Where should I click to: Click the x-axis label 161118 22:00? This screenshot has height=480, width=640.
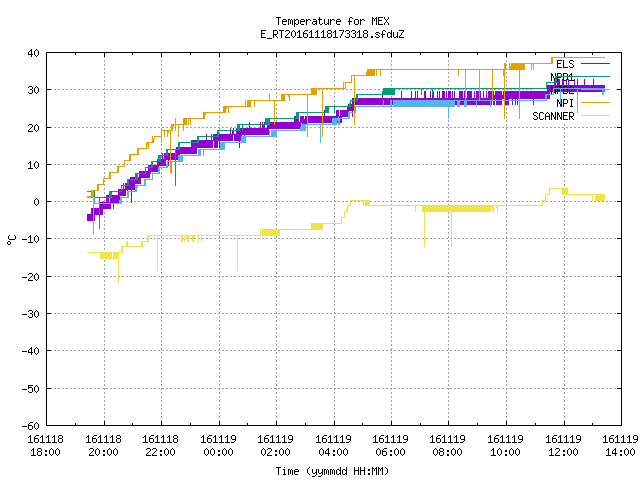coord(160,446)
